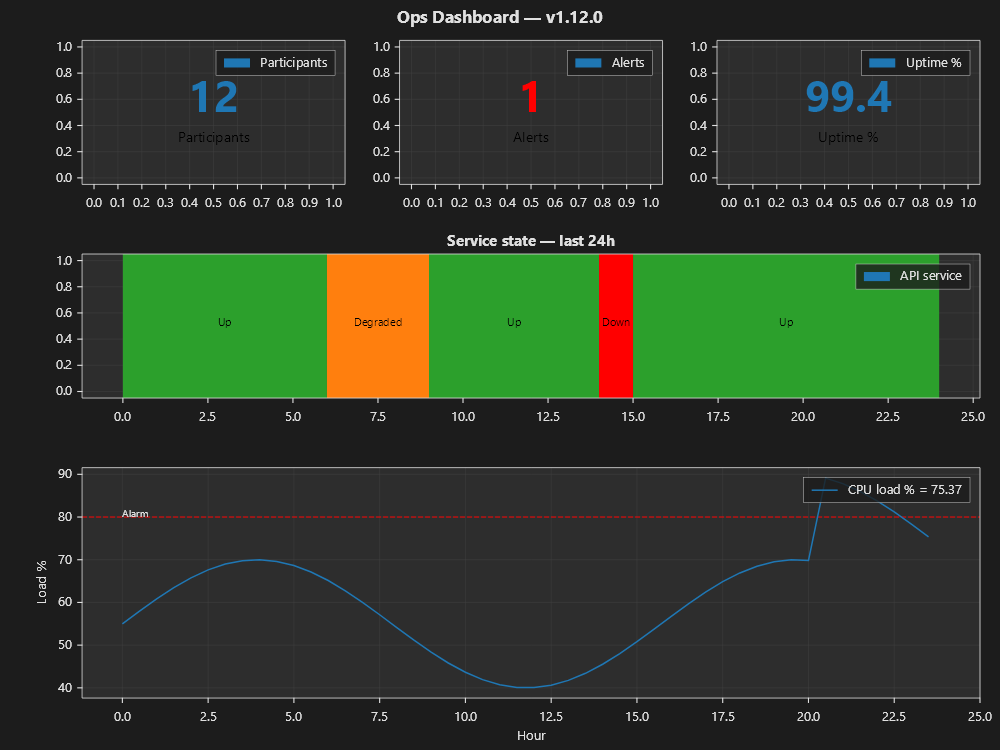This screenshot has width=1000, height=750.
Task: Click the Alerts legend color swatch
Action: point(588,63)
